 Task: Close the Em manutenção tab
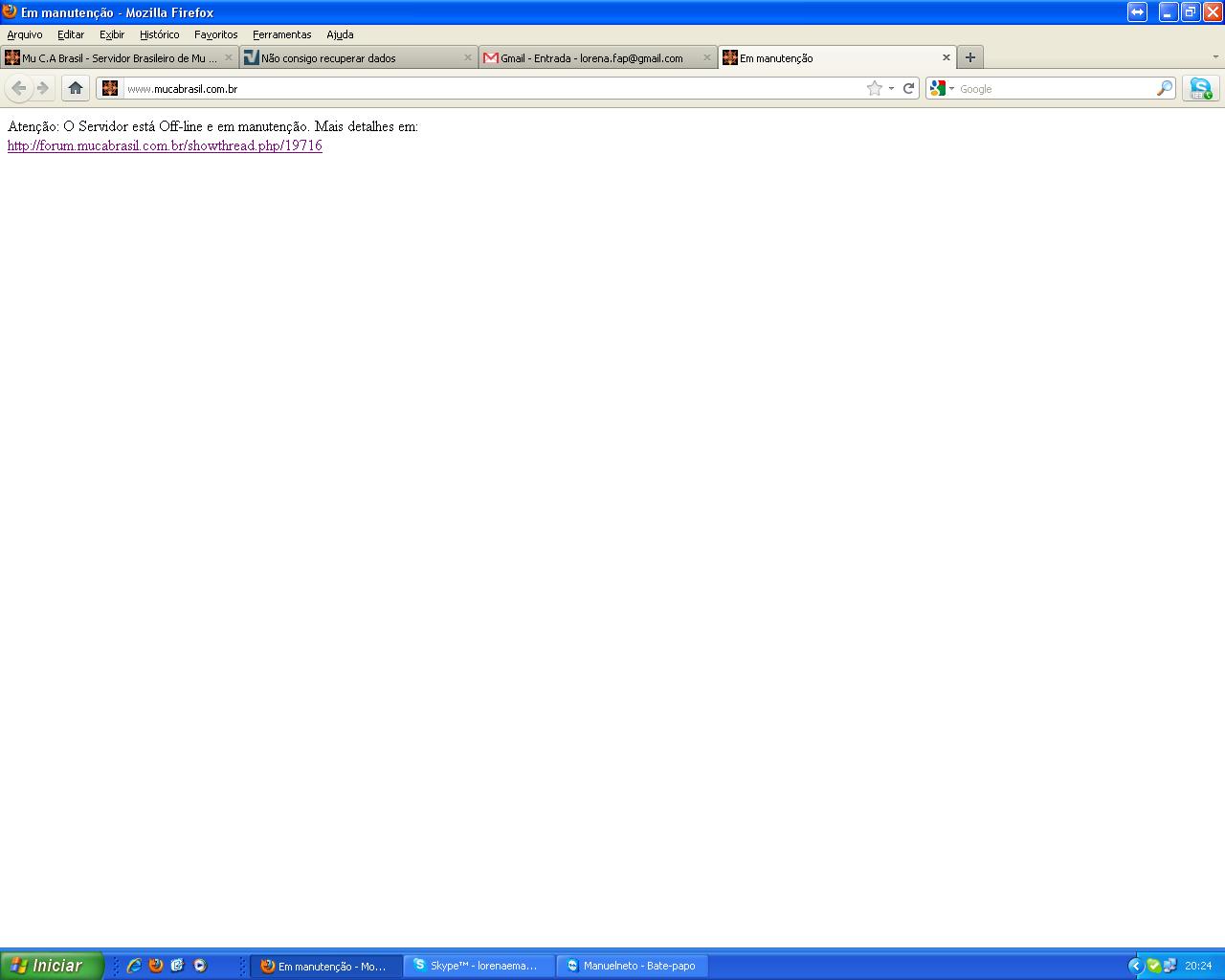pos(947,57)
